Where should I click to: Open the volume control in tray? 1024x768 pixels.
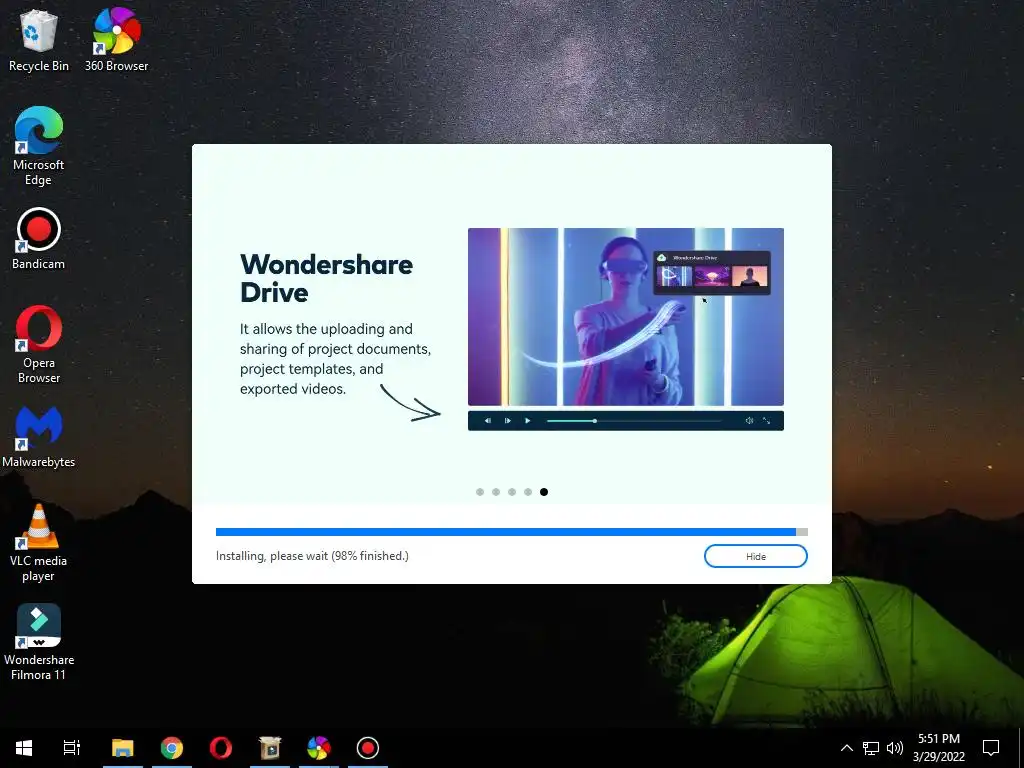(895, 748)
